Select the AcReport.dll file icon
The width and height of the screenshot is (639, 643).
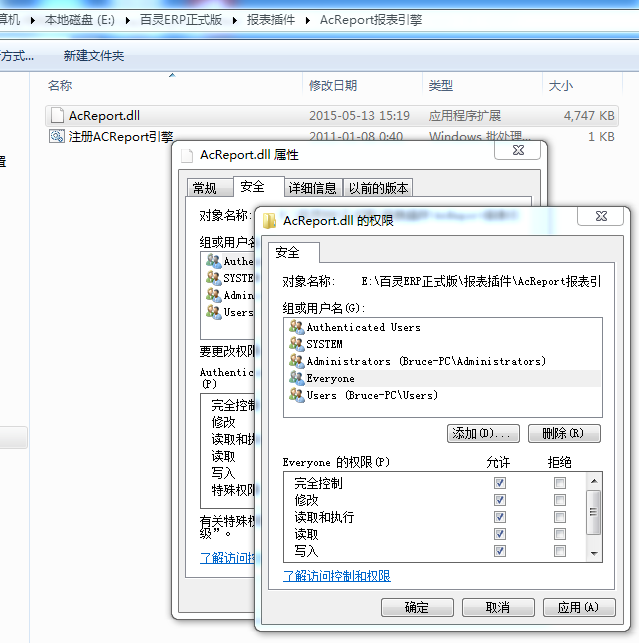coord(57,116)
